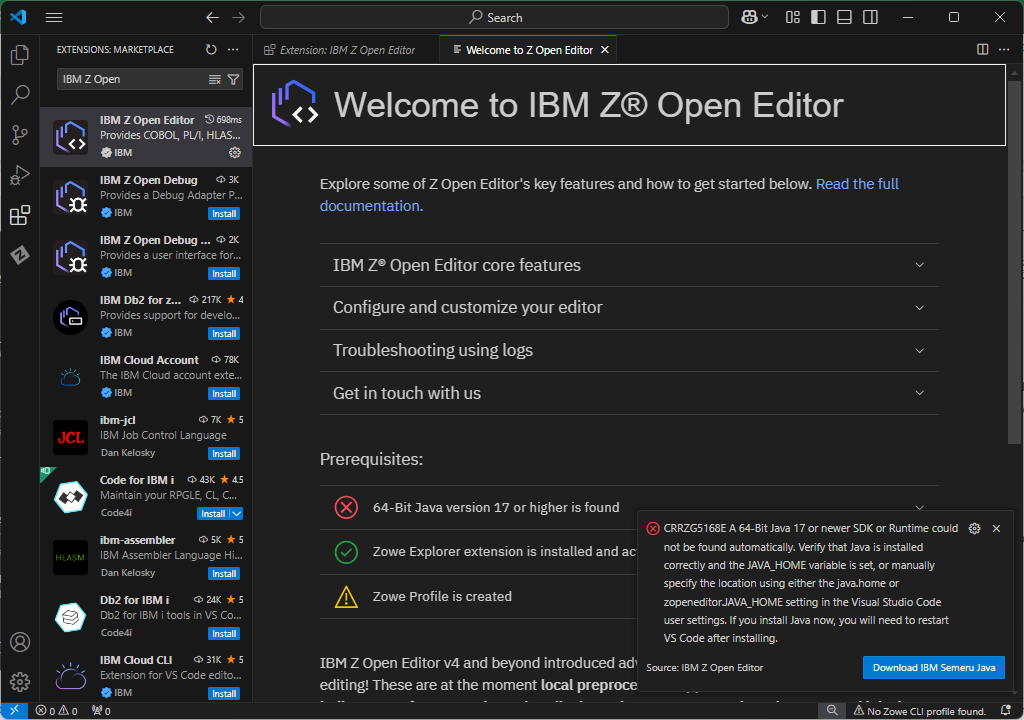
Task: Open the Read the full documentation link
Action: coord(857,183)
